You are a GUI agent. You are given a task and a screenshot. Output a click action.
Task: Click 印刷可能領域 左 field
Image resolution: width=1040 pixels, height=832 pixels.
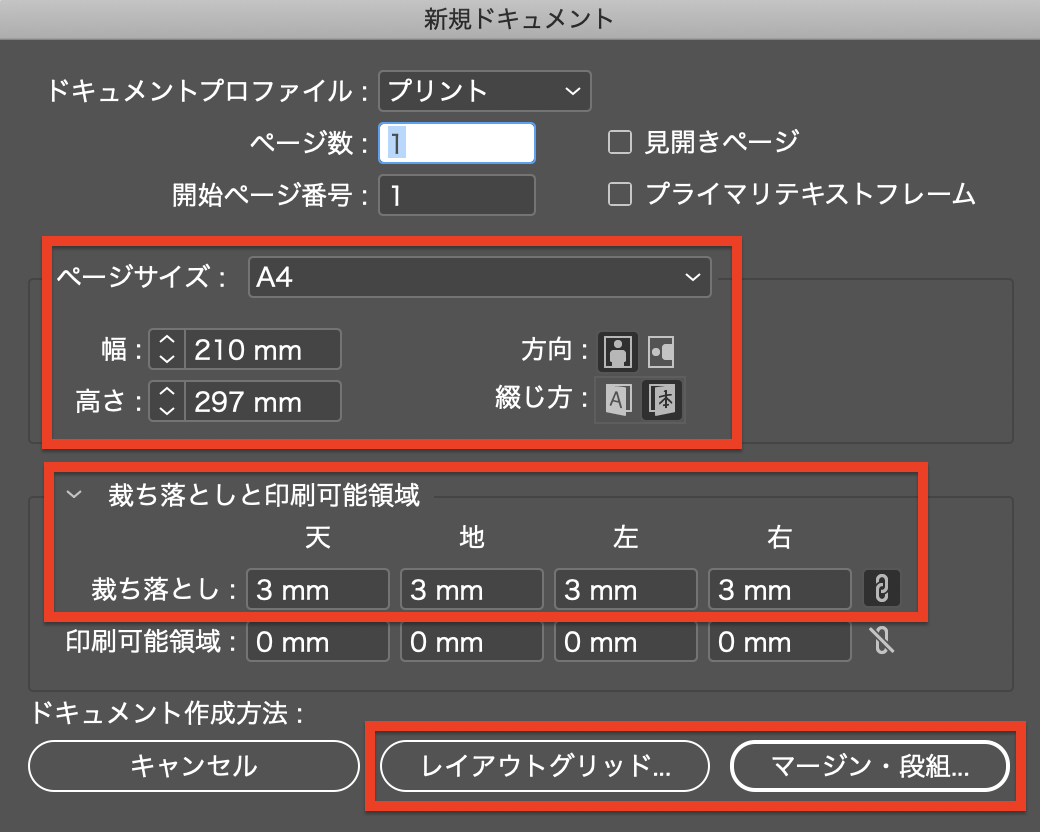click(x=625, y=642)
